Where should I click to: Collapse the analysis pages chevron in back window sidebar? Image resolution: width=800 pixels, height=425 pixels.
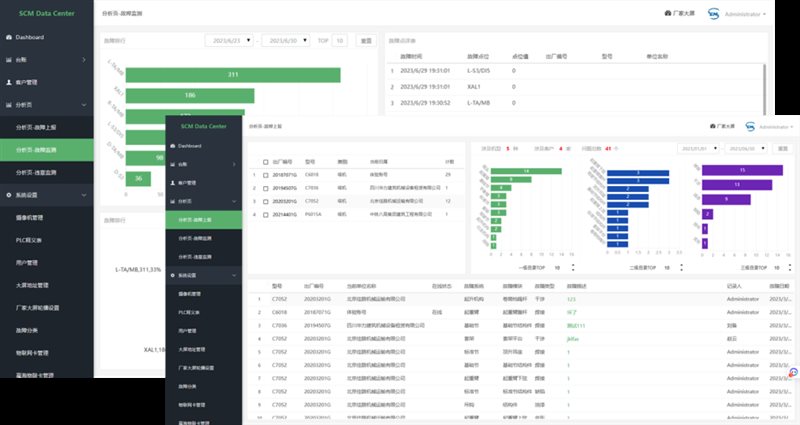coord(84,105)
